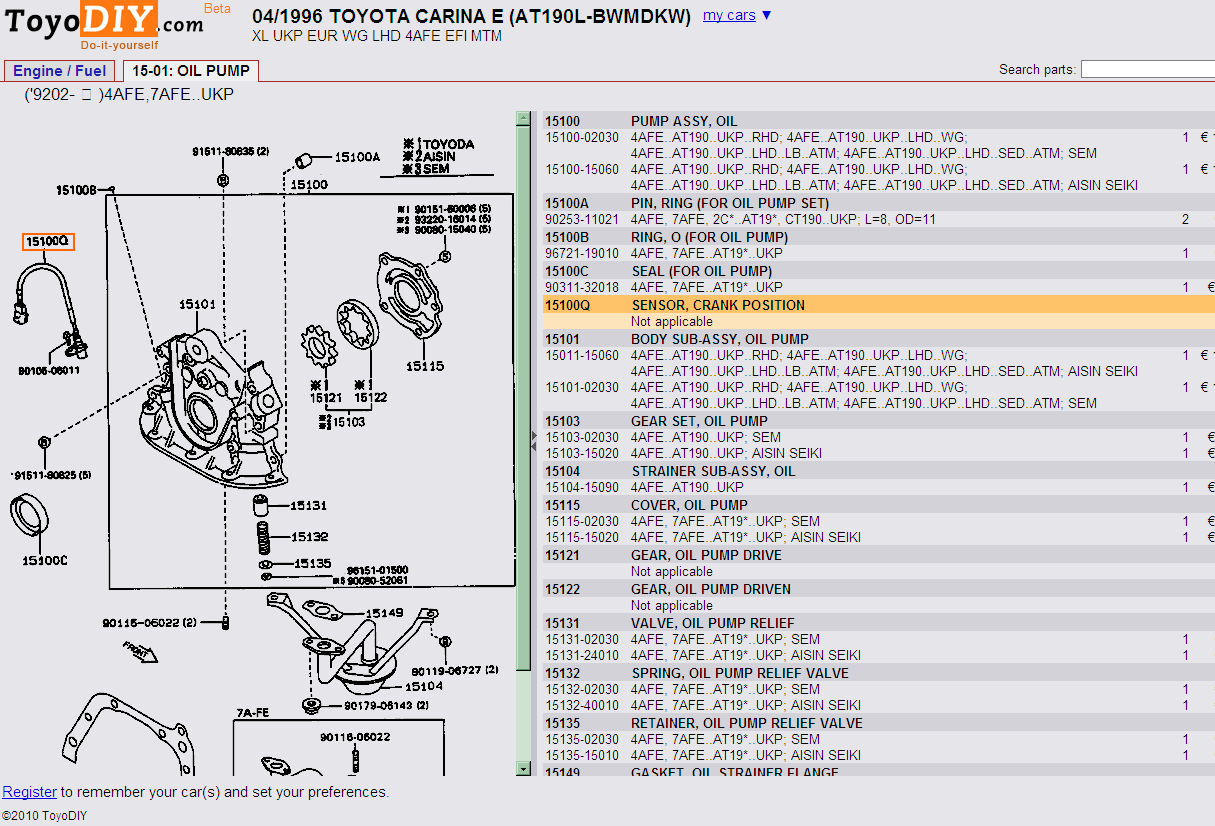Viewport: 1215px width, 826px height.
Task: Select the 15115 COVER, OIL PUMP header
Action: [x=879, y=505]
